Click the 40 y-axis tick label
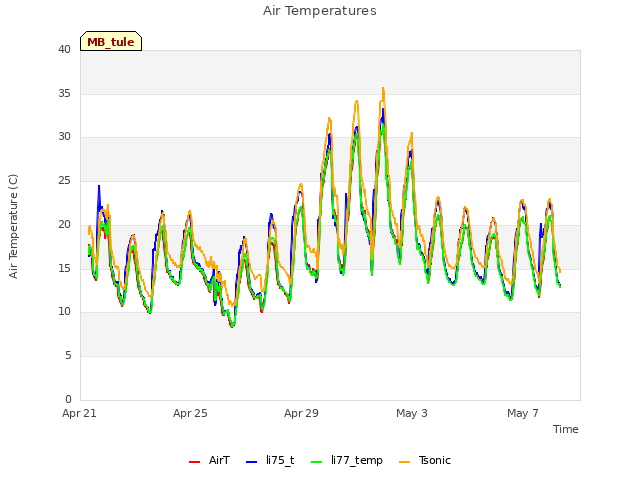The image size is (640, 480). (64, 50)
